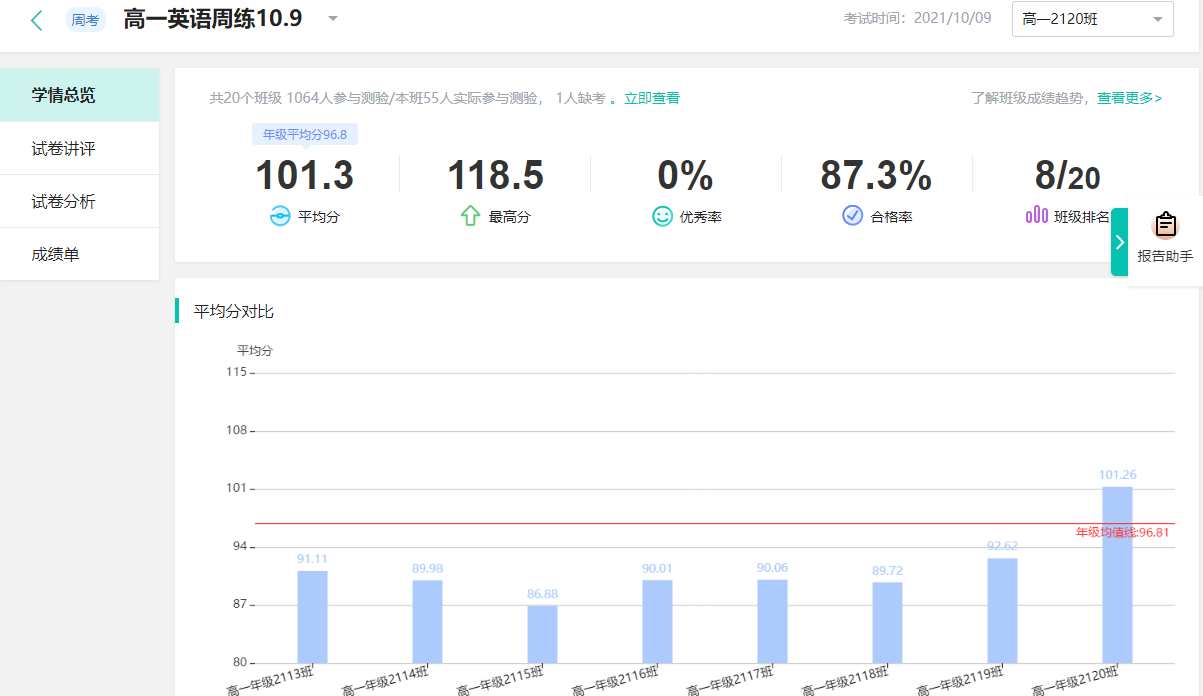Click the 91.11 bar value label

click(312, 559)
